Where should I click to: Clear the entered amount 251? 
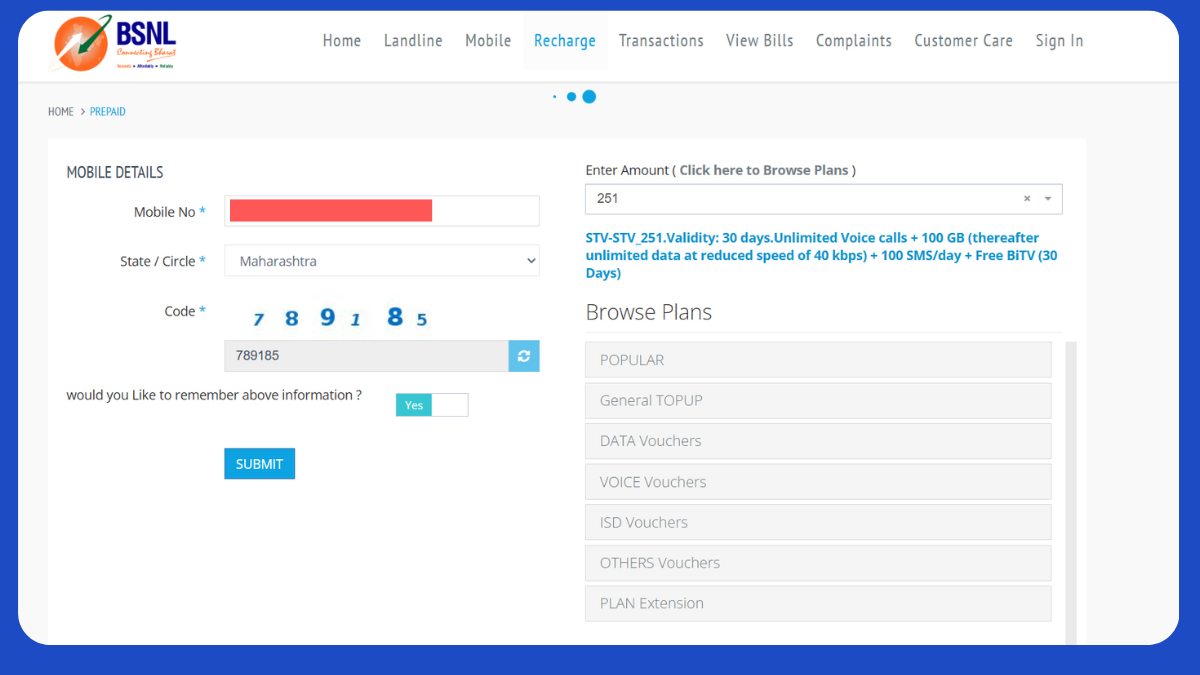1026,199
